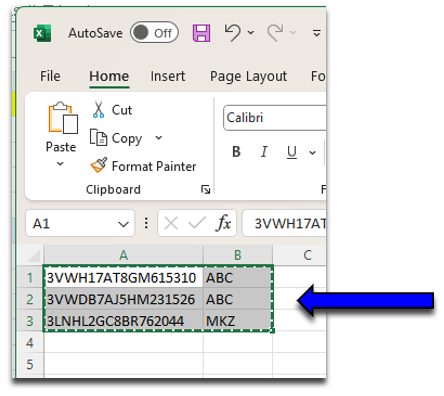Viewport: 444px width, 396px height.
Task: Click the Enter checkmark in formula bar
Action: [x=197, y=223]
